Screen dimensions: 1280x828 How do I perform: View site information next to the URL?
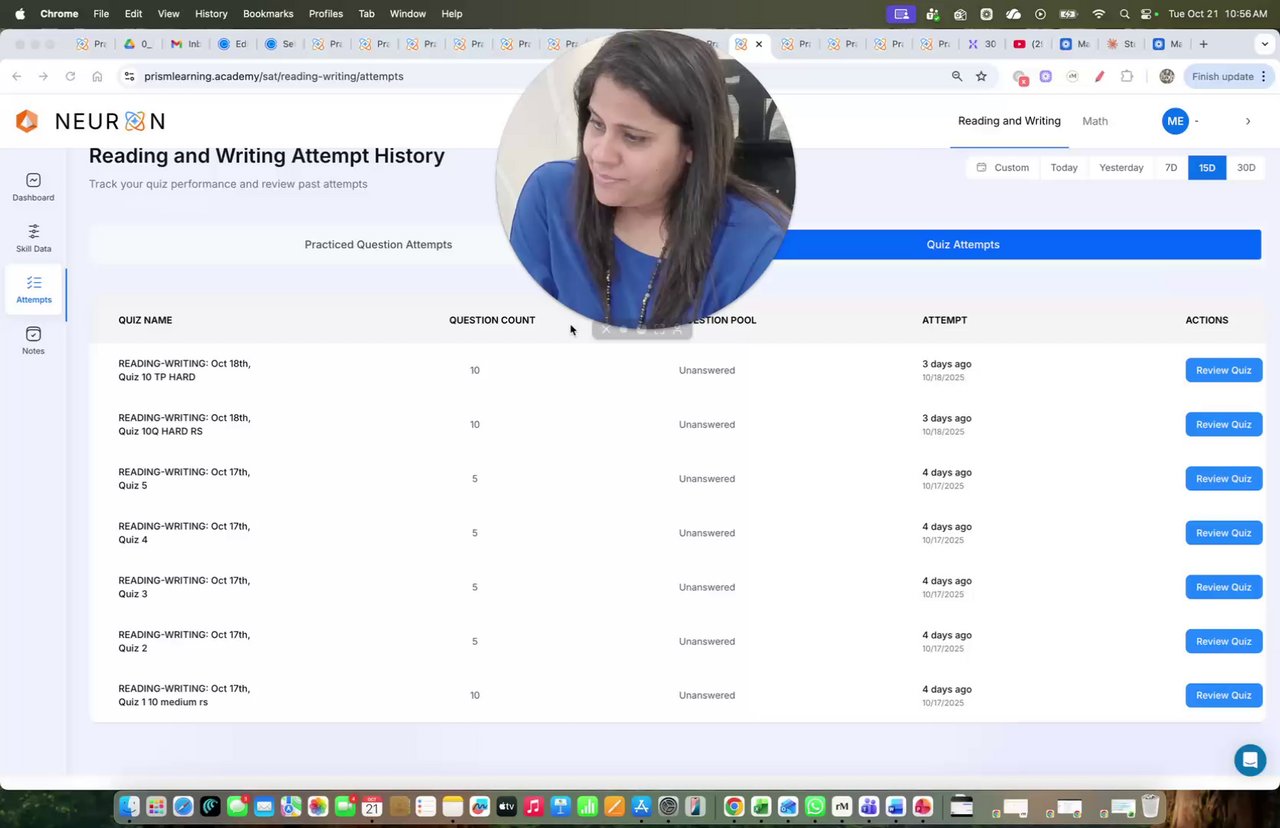click(129, 76)
